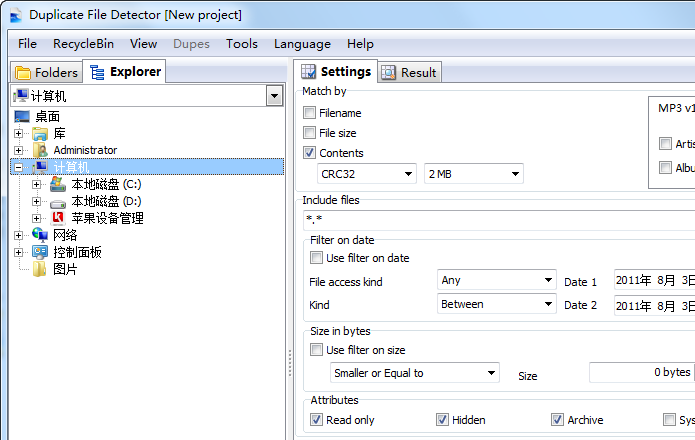Uncheck the Hidden attribute
This screenshot has height=440, width=695.
click(x=442, y=419)
